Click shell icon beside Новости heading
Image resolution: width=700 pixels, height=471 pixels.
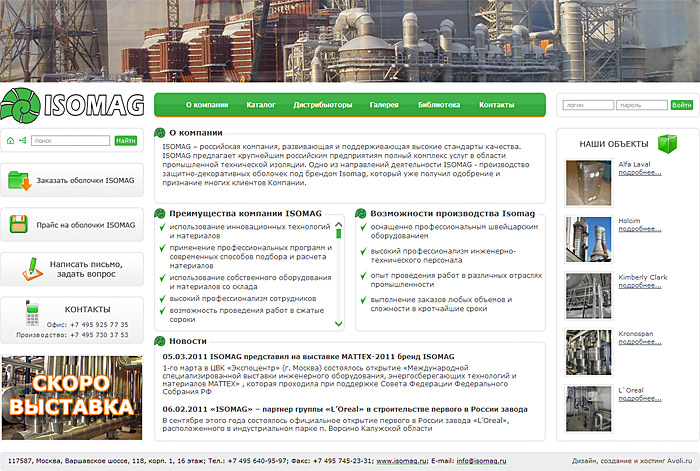click(160, 341)
